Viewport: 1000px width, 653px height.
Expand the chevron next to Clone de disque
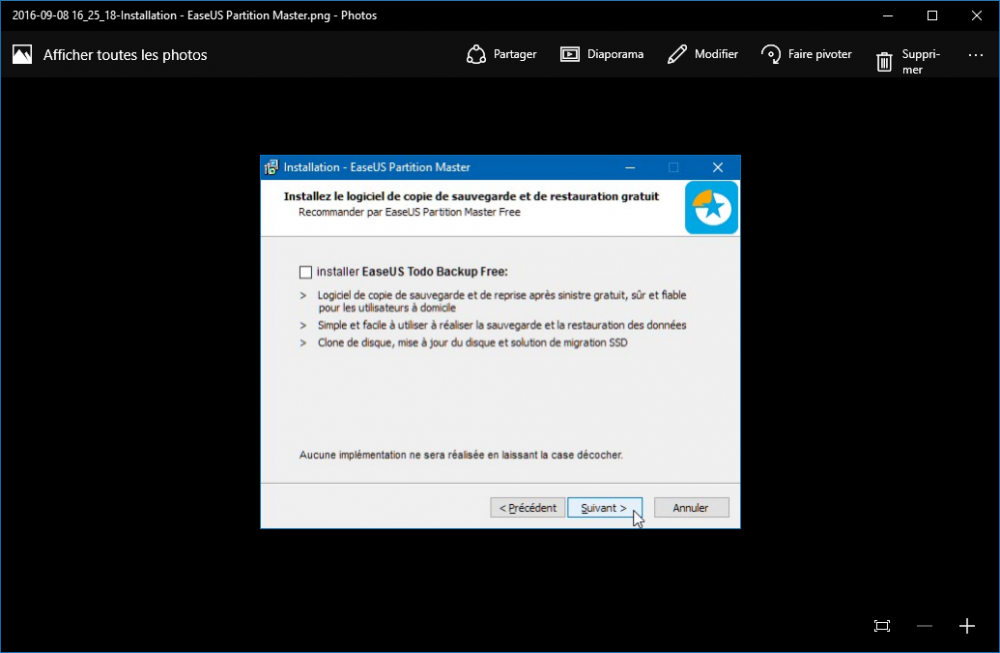(301, 342)
